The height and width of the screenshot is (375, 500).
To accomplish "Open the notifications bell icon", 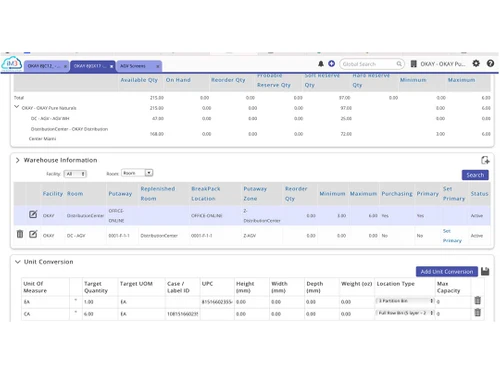I will 321,64.
